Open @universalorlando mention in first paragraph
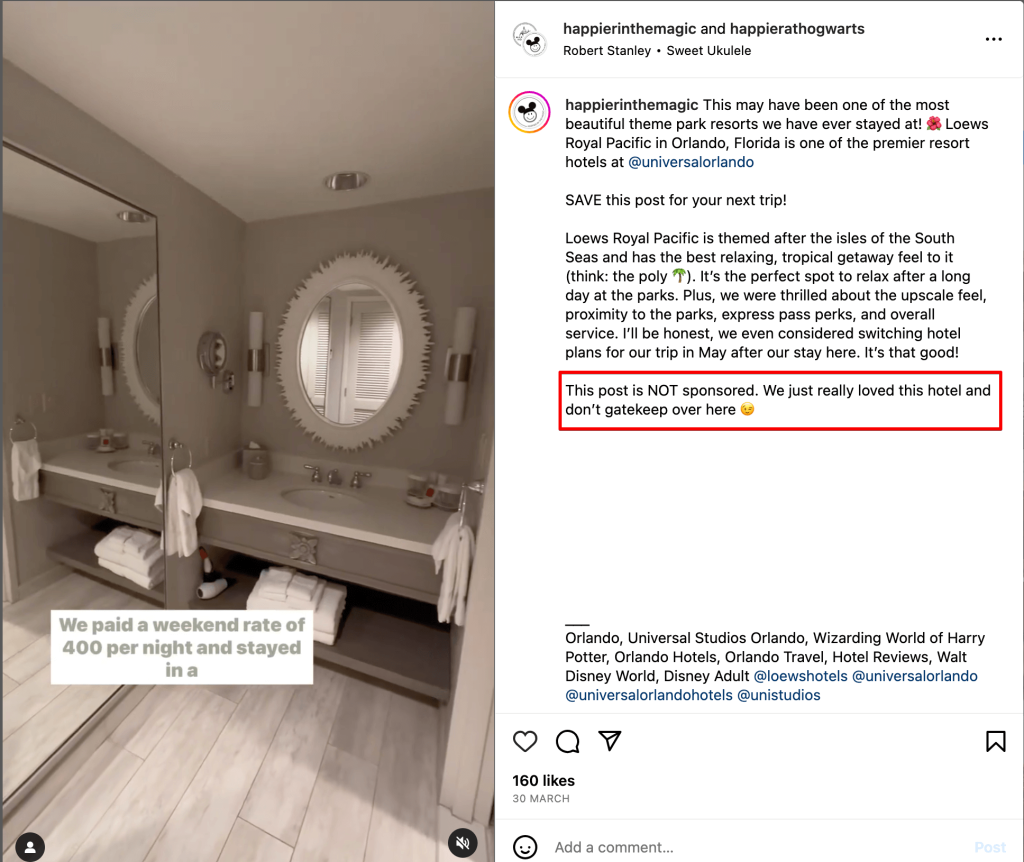 [691, 162]
